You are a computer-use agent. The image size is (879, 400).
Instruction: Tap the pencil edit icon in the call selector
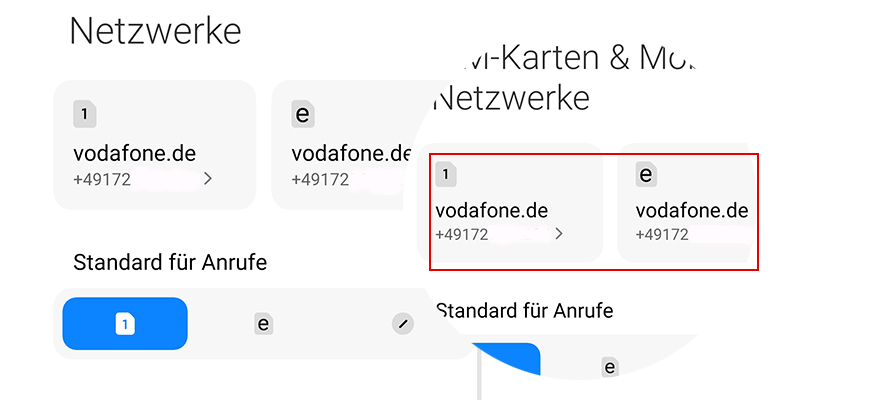(x=402, y=323)
